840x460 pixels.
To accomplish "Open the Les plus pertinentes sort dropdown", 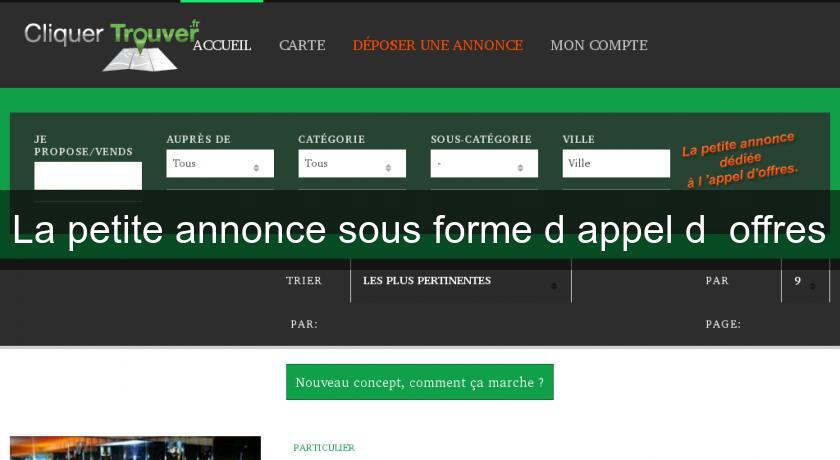I will coord(461,281).
